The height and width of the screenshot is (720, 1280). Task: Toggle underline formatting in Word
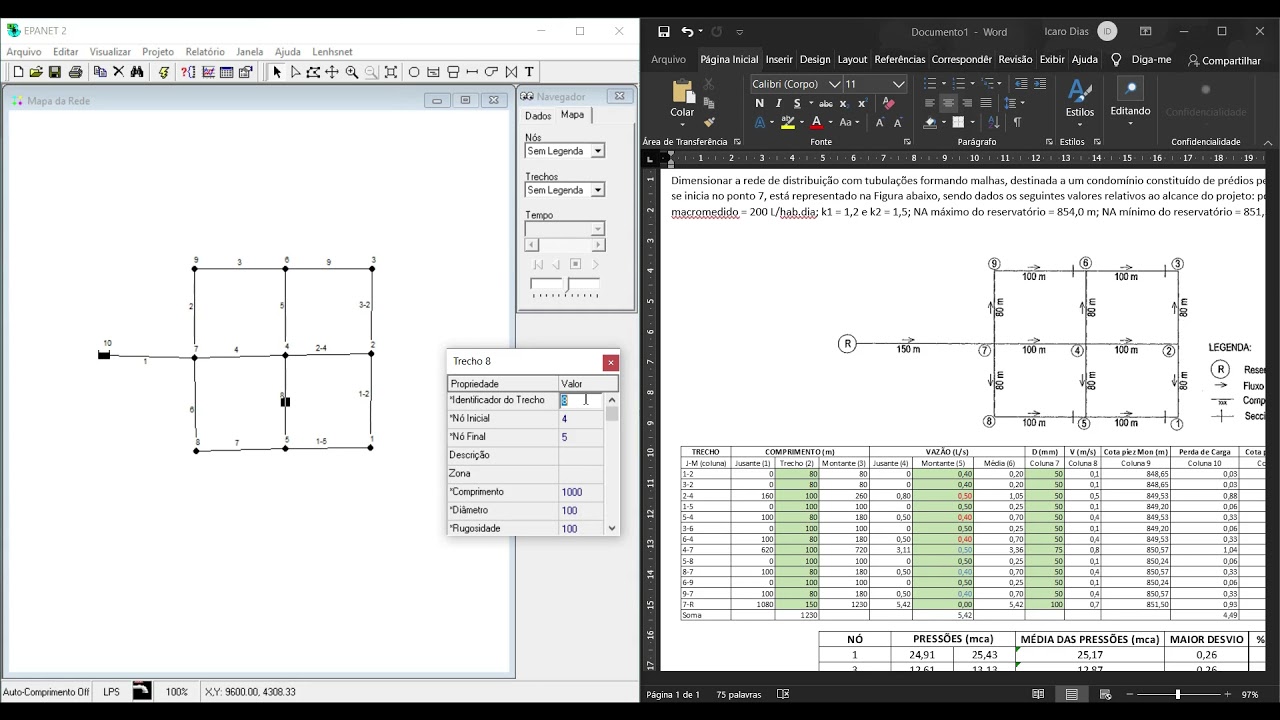point(797,103)
